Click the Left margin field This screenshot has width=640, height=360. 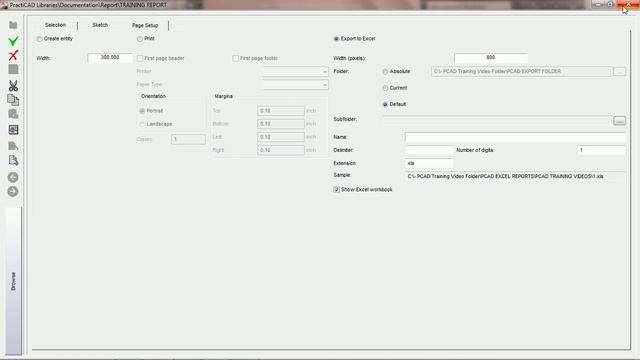click(281, 137)
